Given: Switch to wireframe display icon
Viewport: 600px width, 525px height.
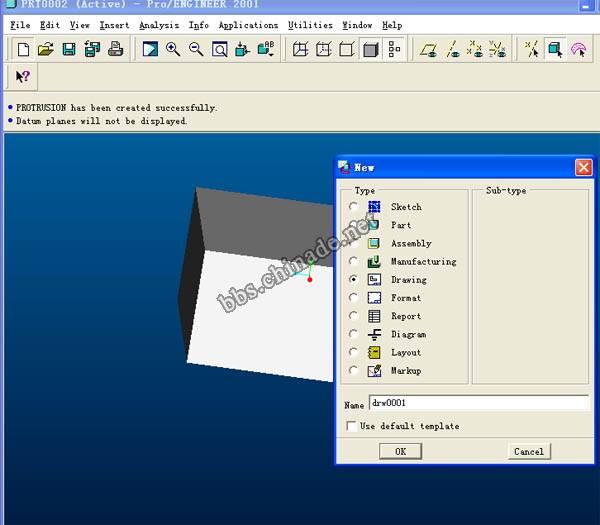Looking at the screenshot, I should coord(300,49).
